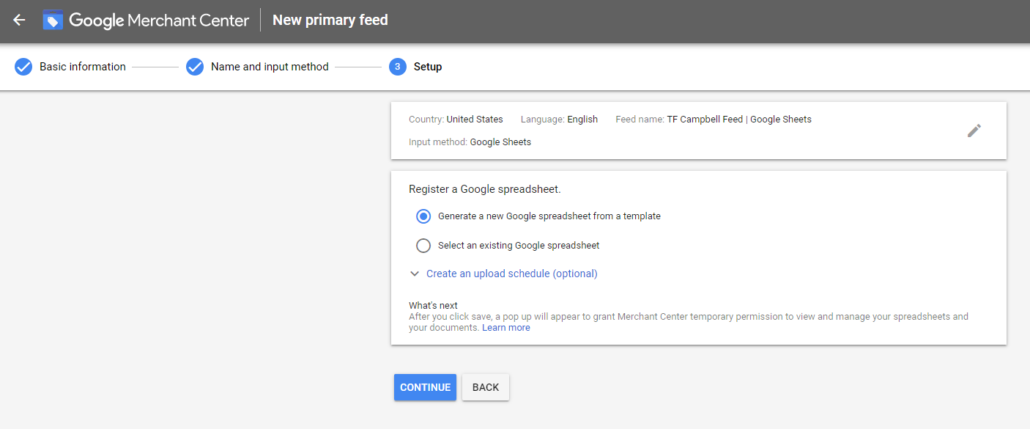Click the What's next heading
Screen dimensions: 1030x429
433,305
